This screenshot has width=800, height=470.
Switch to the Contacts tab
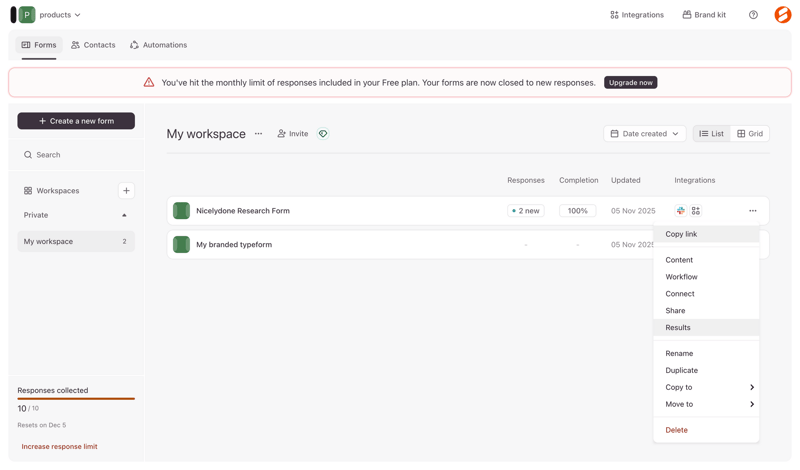(x=93, y=45)
